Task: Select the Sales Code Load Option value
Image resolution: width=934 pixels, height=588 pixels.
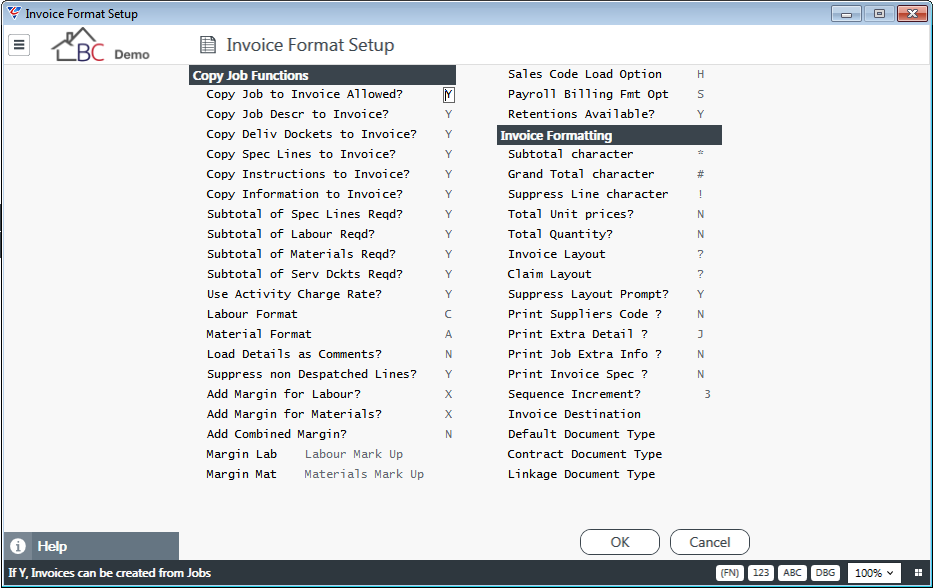Action: coord(700,74)
